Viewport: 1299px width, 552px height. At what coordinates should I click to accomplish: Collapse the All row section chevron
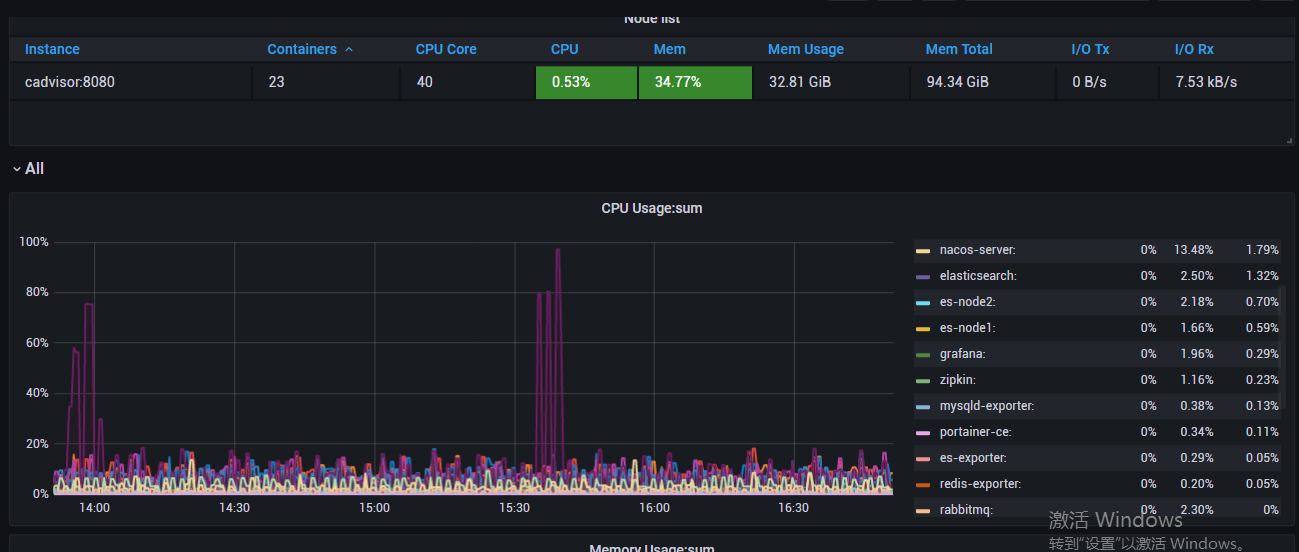click(x=17, y=169)
